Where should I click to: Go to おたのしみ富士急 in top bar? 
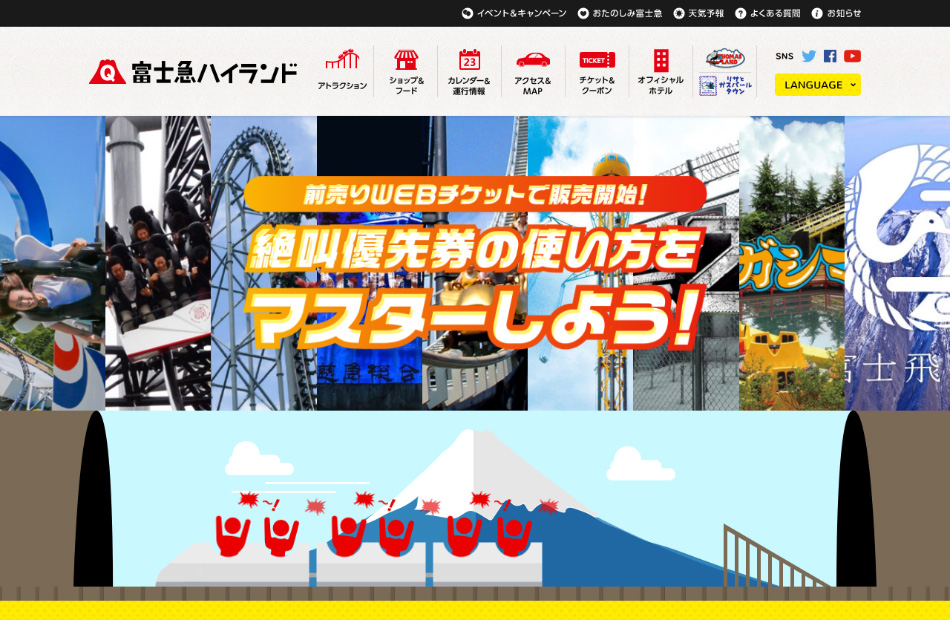[x=620, y=13]
